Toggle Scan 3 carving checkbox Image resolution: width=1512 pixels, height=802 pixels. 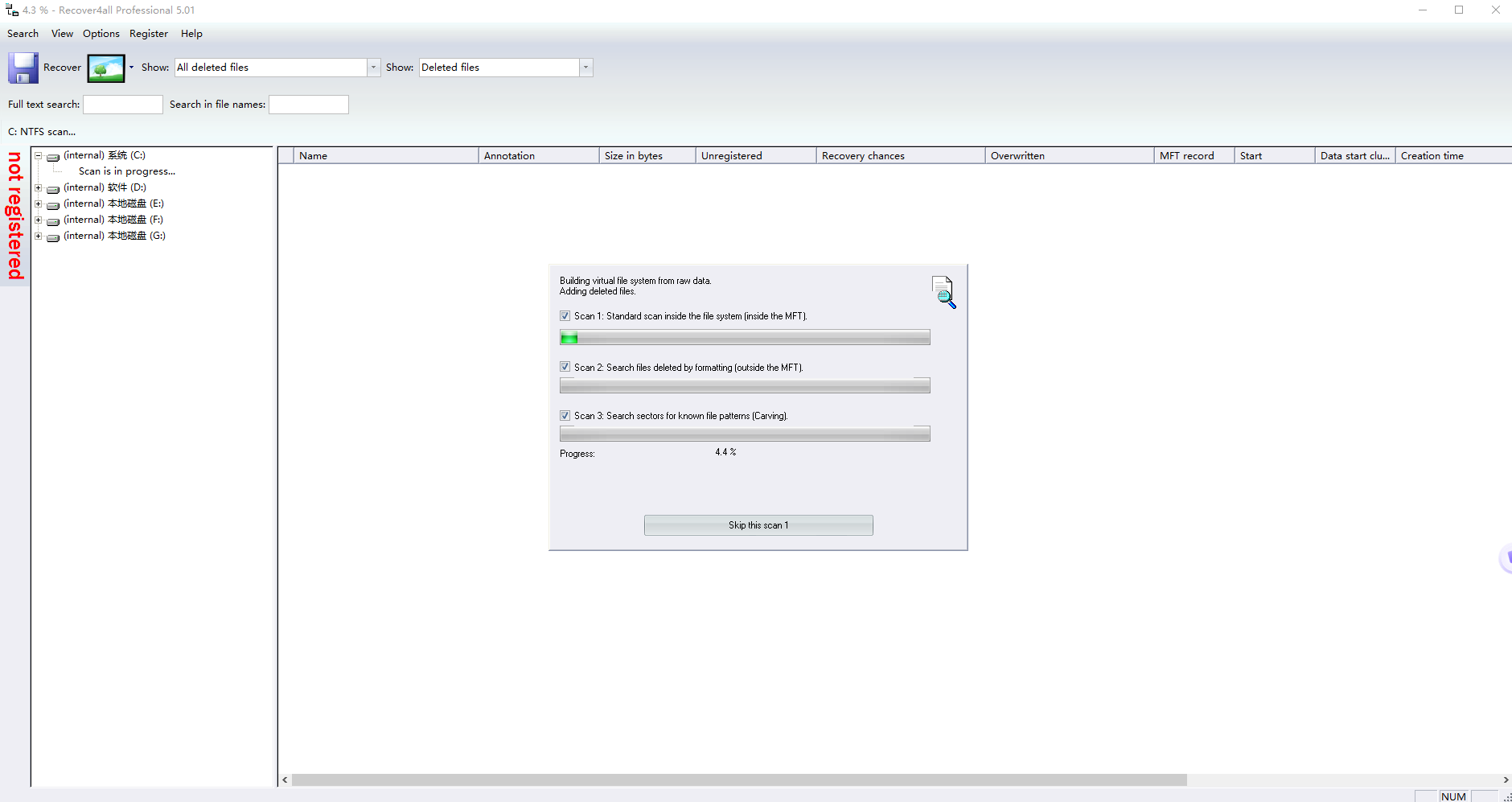coord(565,416)
